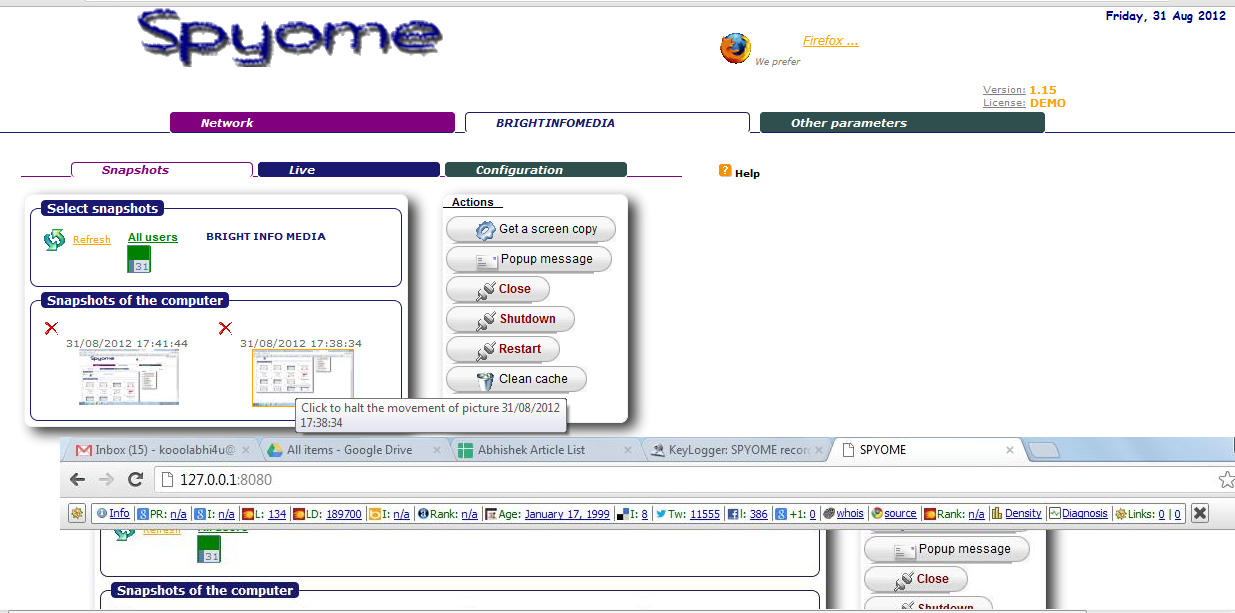Click the L: 134 toolbar link
1235x613 pixels.
coord(263,513)
